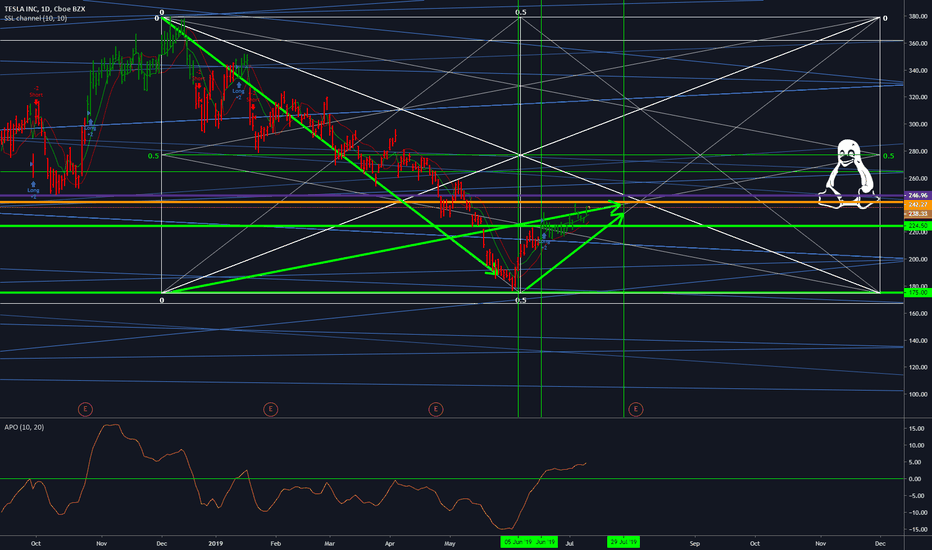Open the TESLA INC, 1D, Cboe BZX title
Viewport: 932px width, 550px height.
(x=45, y=9)
